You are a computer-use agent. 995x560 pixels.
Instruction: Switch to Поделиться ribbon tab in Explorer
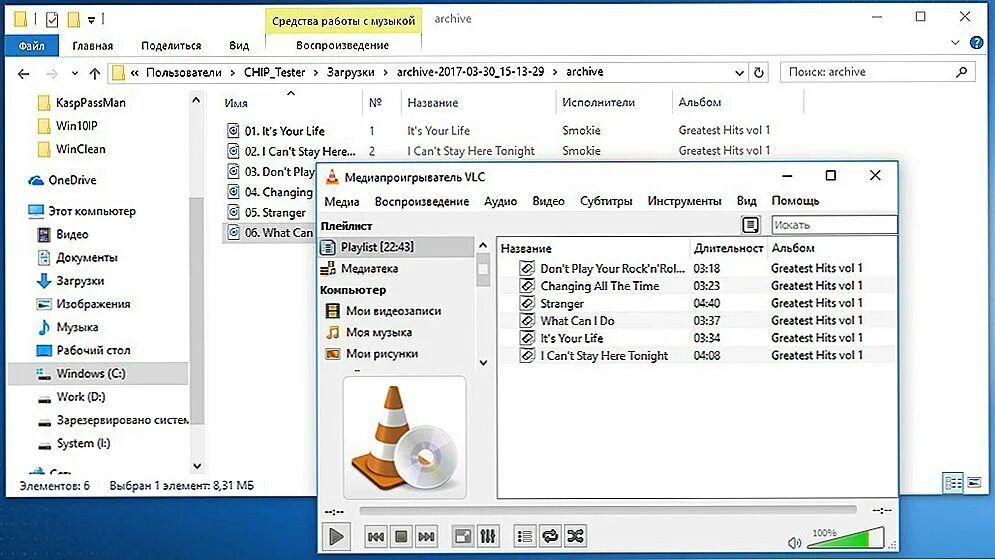point(171,46)
